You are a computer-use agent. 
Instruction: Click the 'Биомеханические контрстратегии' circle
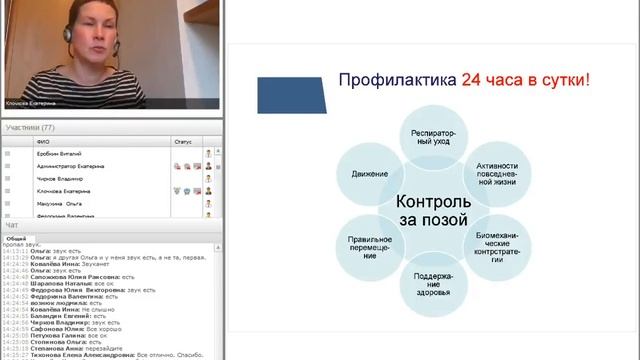pos(497,247)
